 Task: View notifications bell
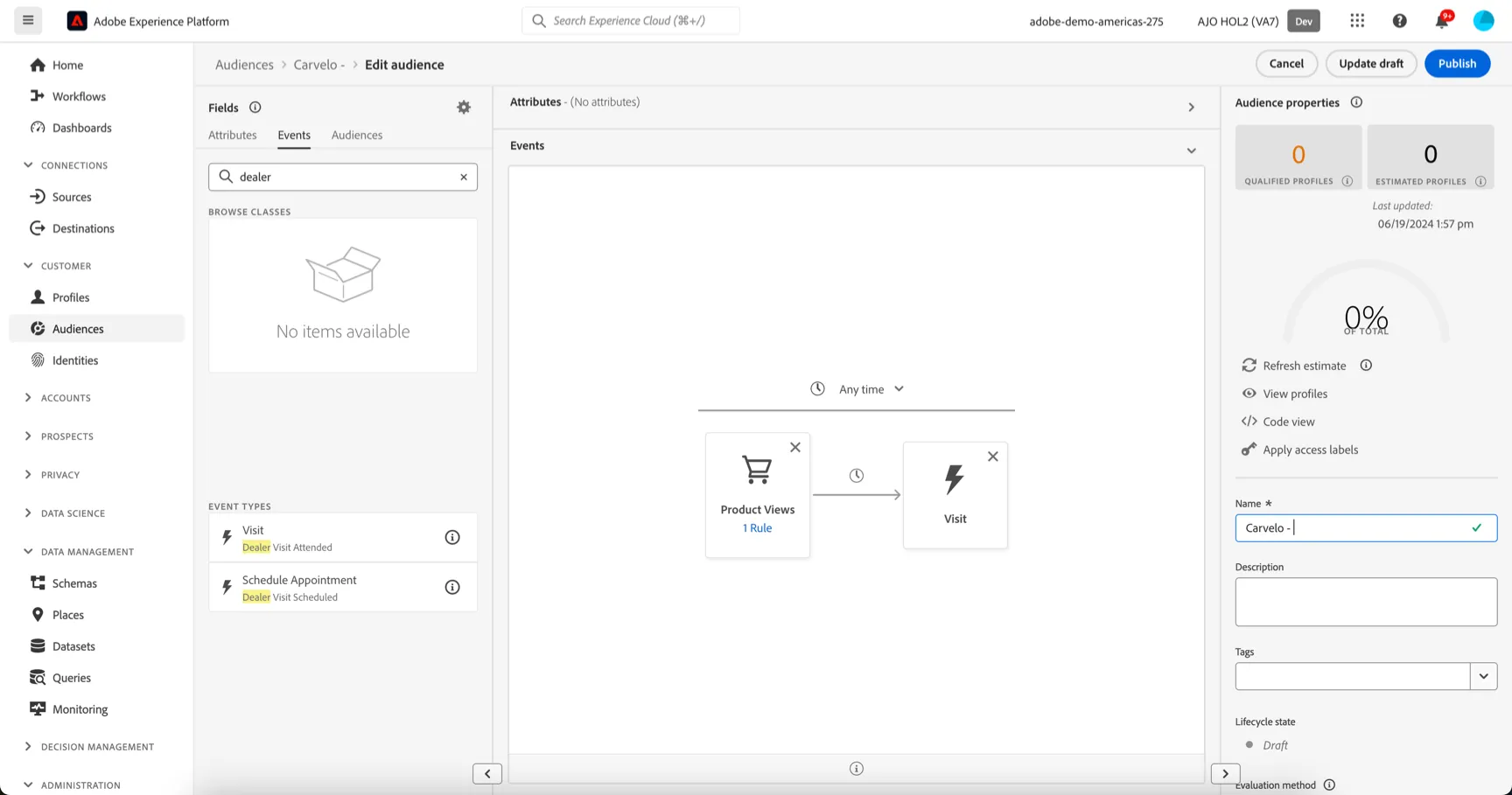tap(1442, 21)
